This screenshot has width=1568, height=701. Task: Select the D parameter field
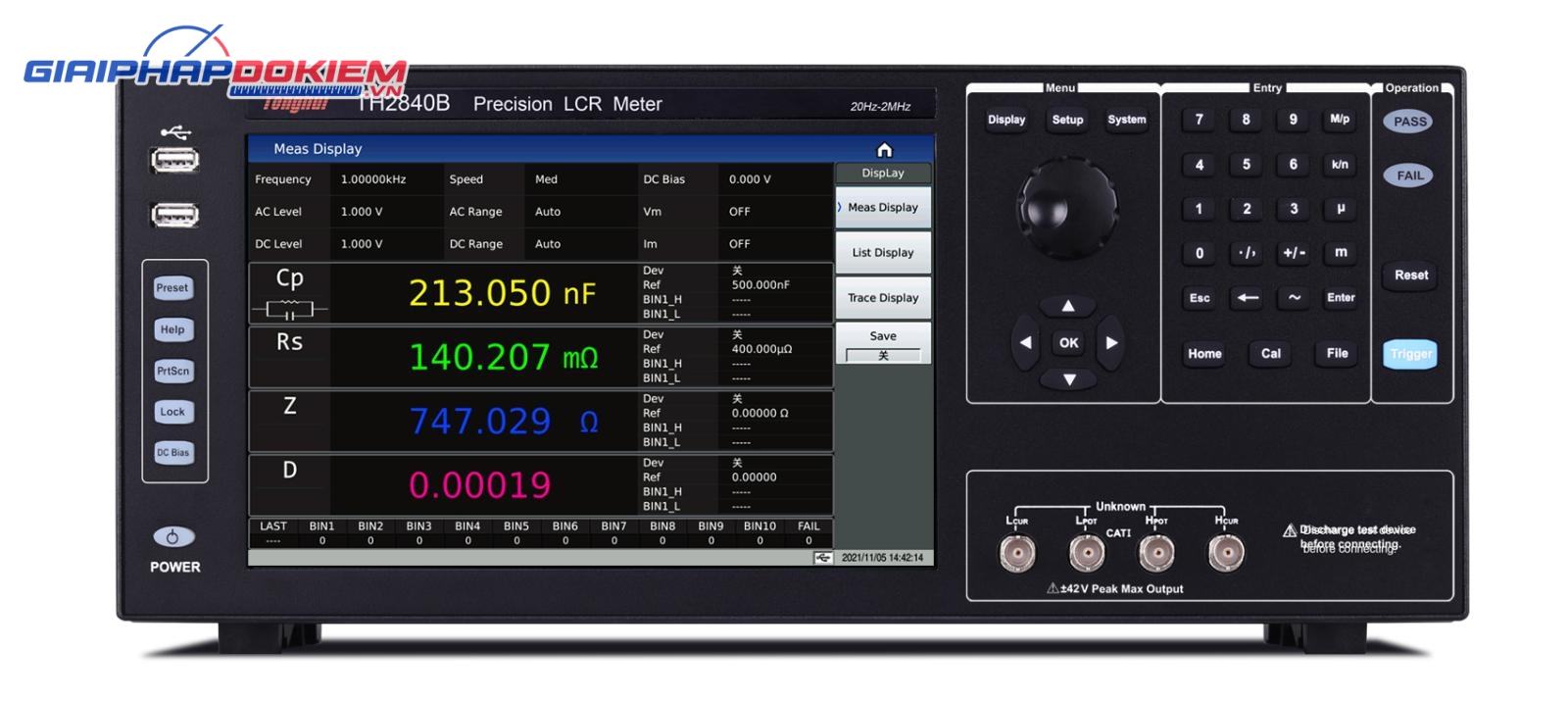pyautogui.click(x=289, y=484)
